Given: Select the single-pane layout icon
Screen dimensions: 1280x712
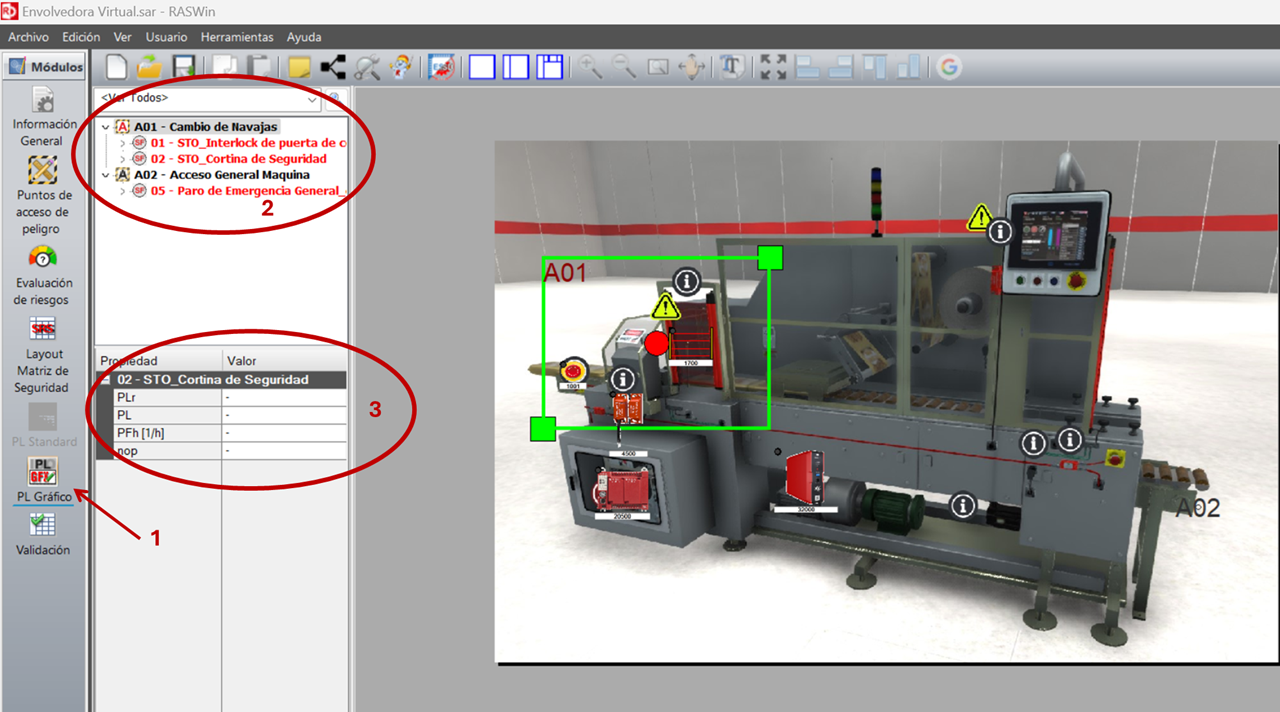Looking at the screenshot, I should (482, 67).
